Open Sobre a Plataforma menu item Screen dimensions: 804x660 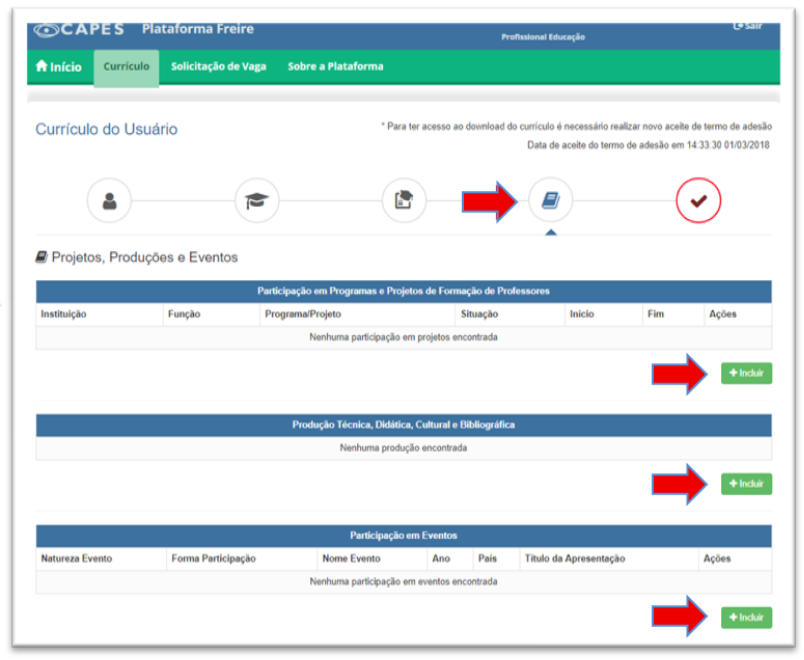point(335,67)
